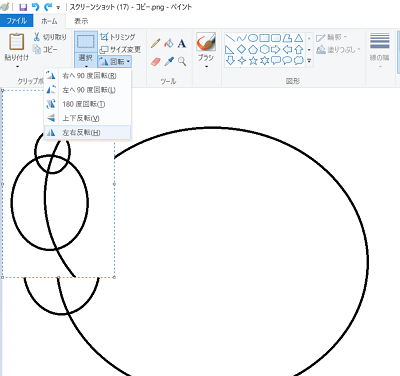Select the Magnifier tool
This screenshot has height=376, width=400.
(182, 61)
